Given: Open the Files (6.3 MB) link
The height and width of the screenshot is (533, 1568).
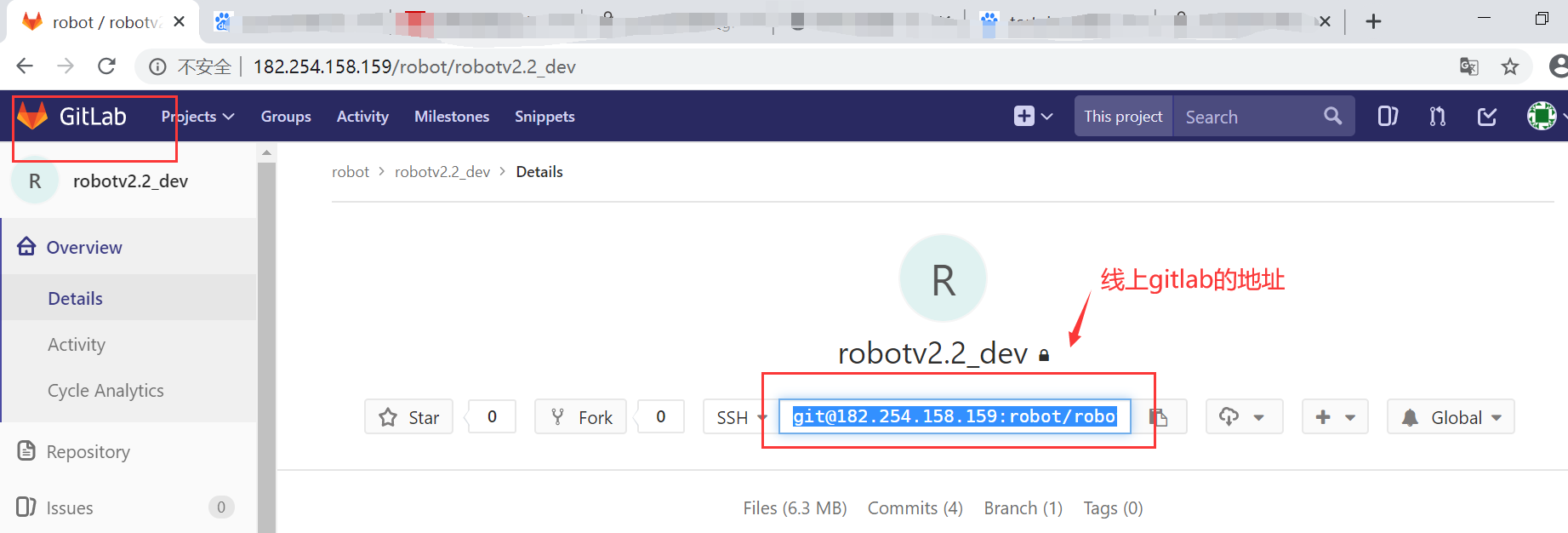Looking at the screenshot, I should point(795,508).
